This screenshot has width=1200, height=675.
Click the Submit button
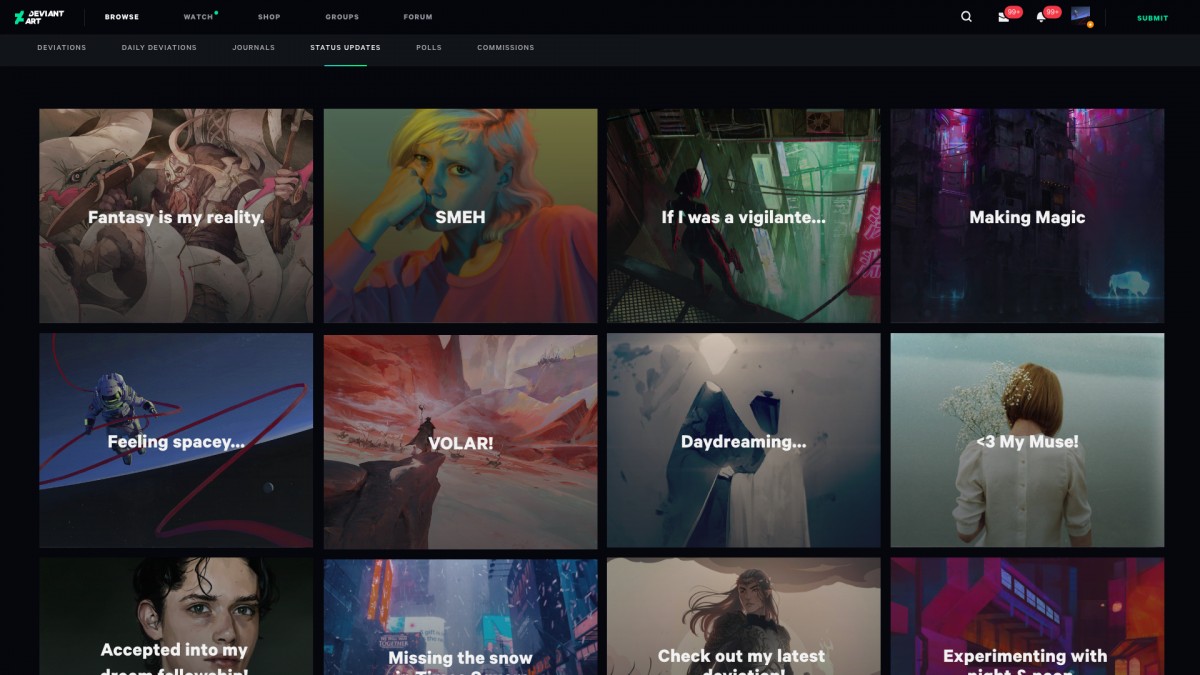(1152, 18)
